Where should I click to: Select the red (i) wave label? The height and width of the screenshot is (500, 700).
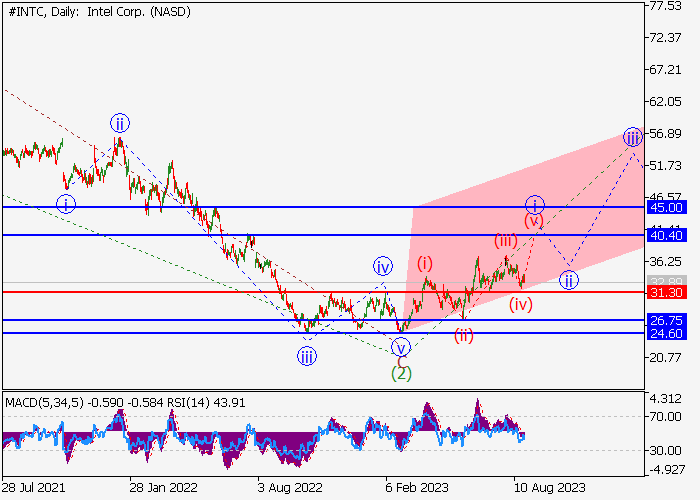coord(425,263)
